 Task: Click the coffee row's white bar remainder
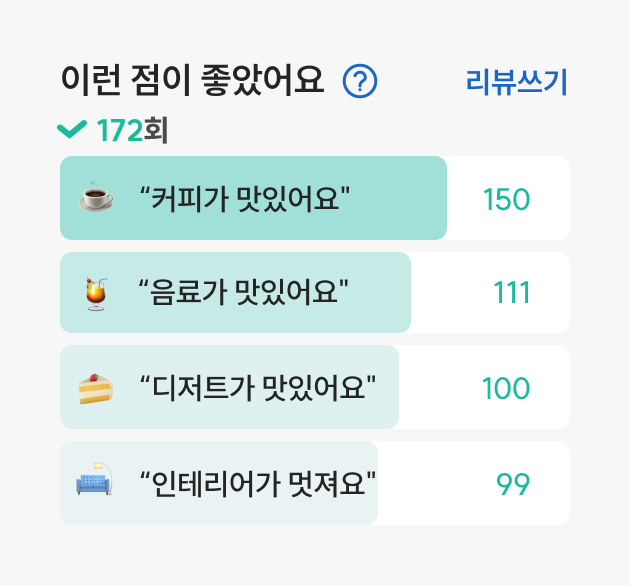[x=508, y=198]
